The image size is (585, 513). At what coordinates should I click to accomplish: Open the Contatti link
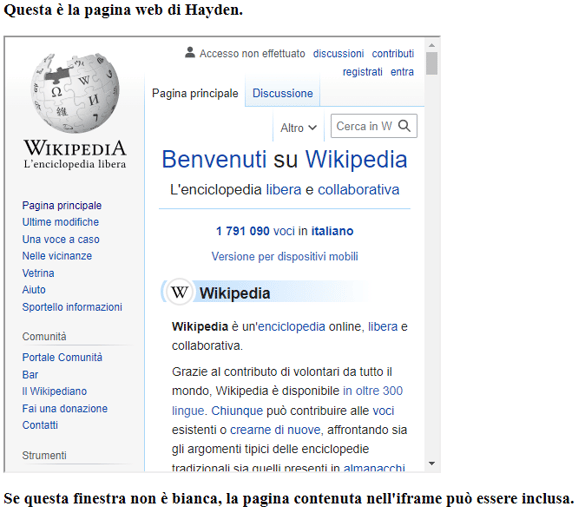[40, 425]
